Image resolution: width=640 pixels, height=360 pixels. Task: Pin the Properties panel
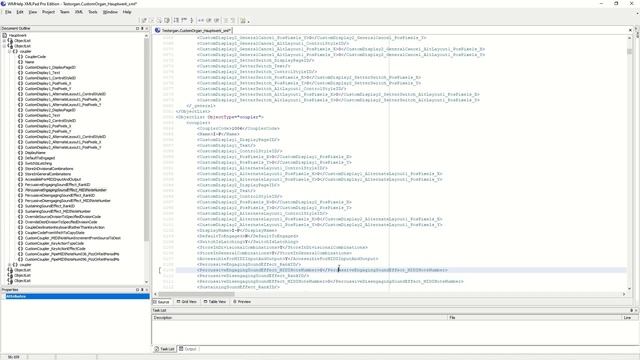(x=142, y=290)
